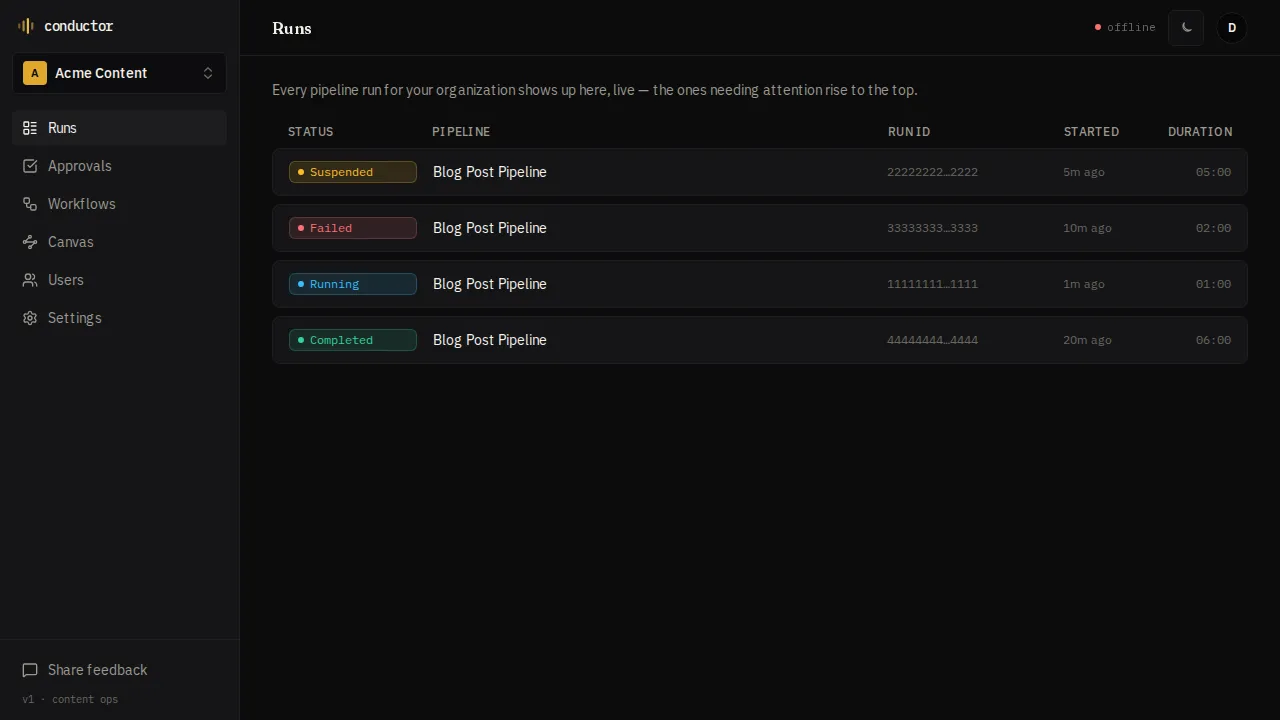Open the Blog Post Pipeline failed run
Screen dimensions: 1280x720
pos(760,228)
